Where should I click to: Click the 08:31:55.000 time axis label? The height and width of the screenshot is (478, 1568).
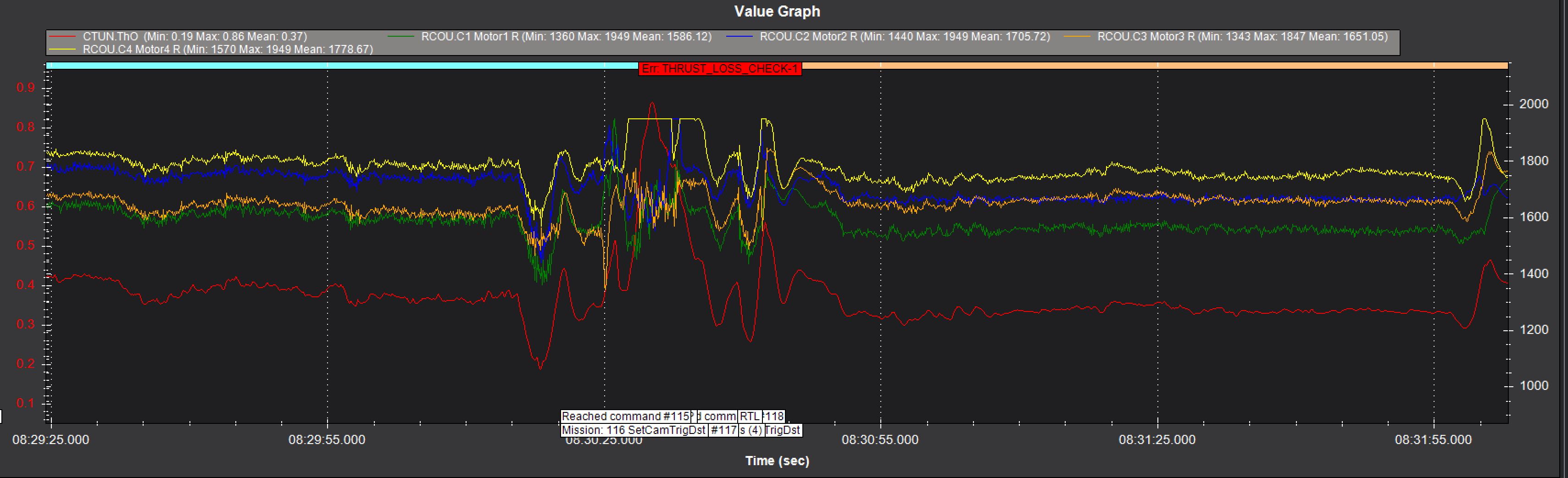pos(1434,439)
